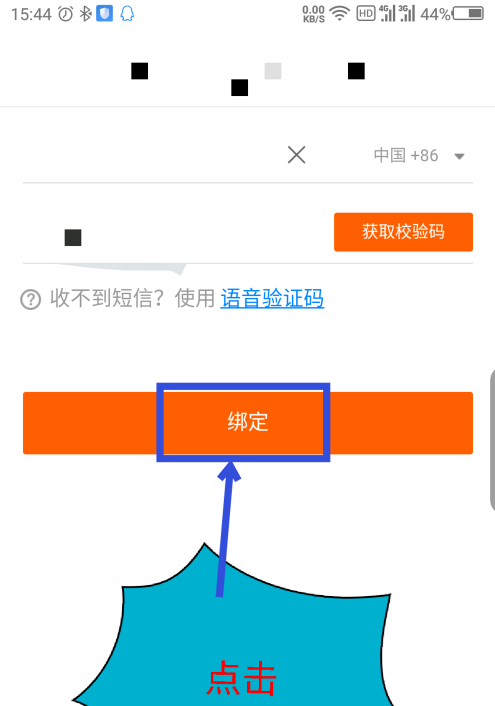Expand the country code arrow
The width and height of the screenshot is (495, 706).
pos(459,157)
